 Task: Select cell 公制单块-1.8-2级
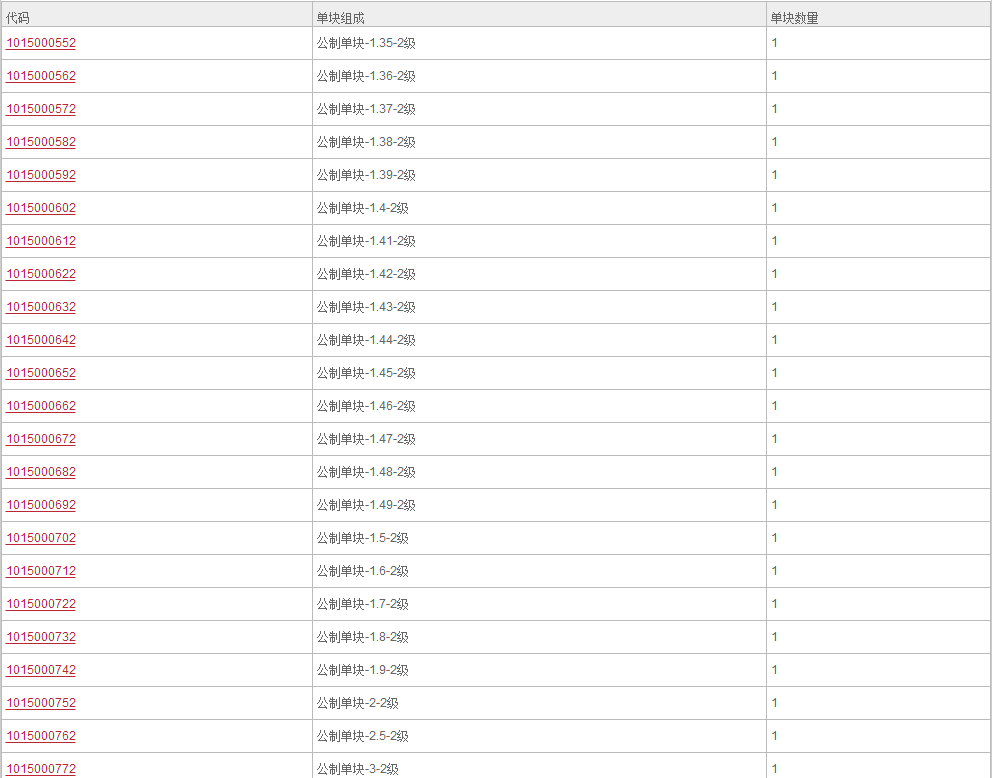[539, 636]
